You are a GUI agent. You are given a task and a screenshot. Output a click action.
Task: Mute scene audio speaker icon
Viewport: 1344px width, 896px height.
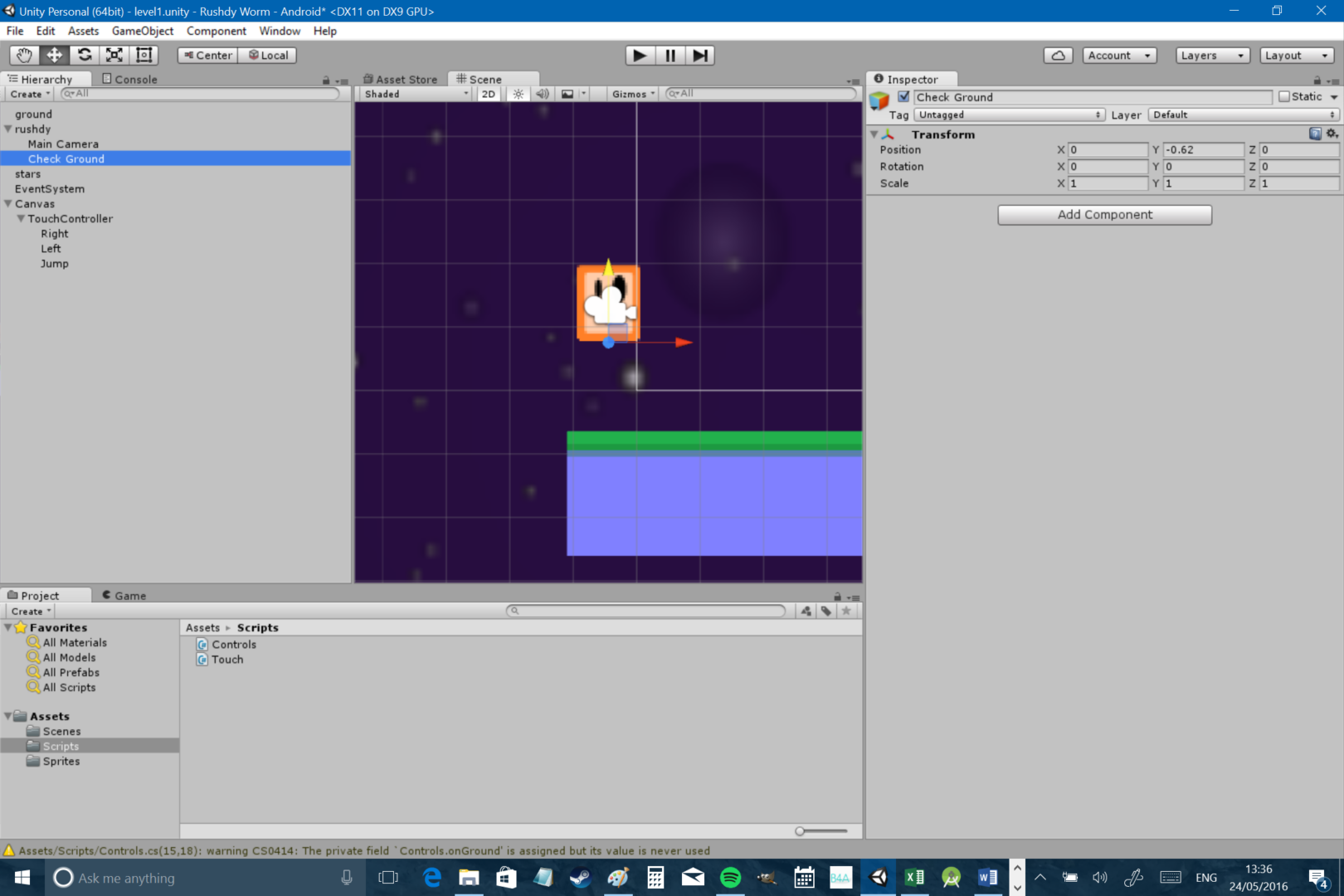pos(542,94)
